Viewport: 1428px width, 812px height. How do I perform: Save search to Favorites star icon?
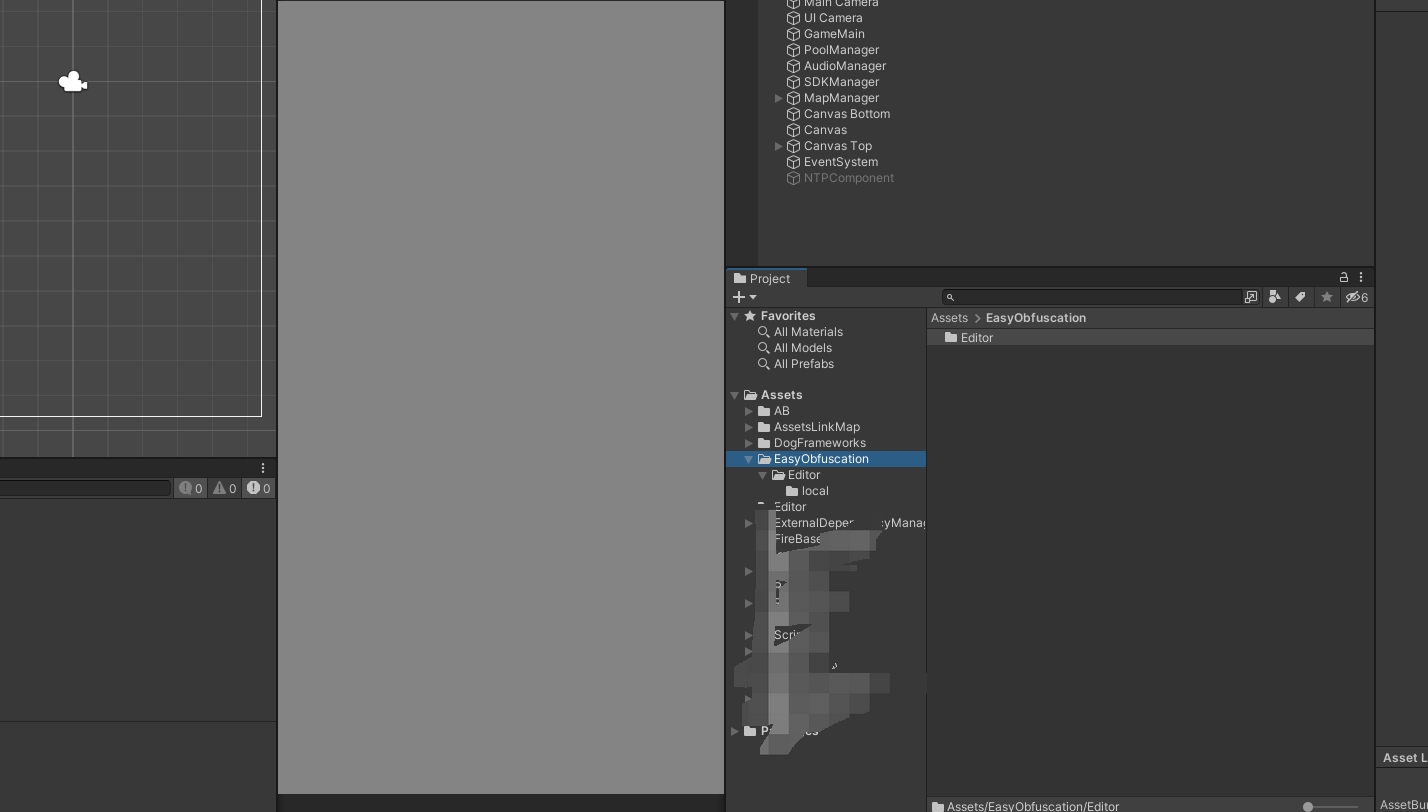pos(1327,297)
